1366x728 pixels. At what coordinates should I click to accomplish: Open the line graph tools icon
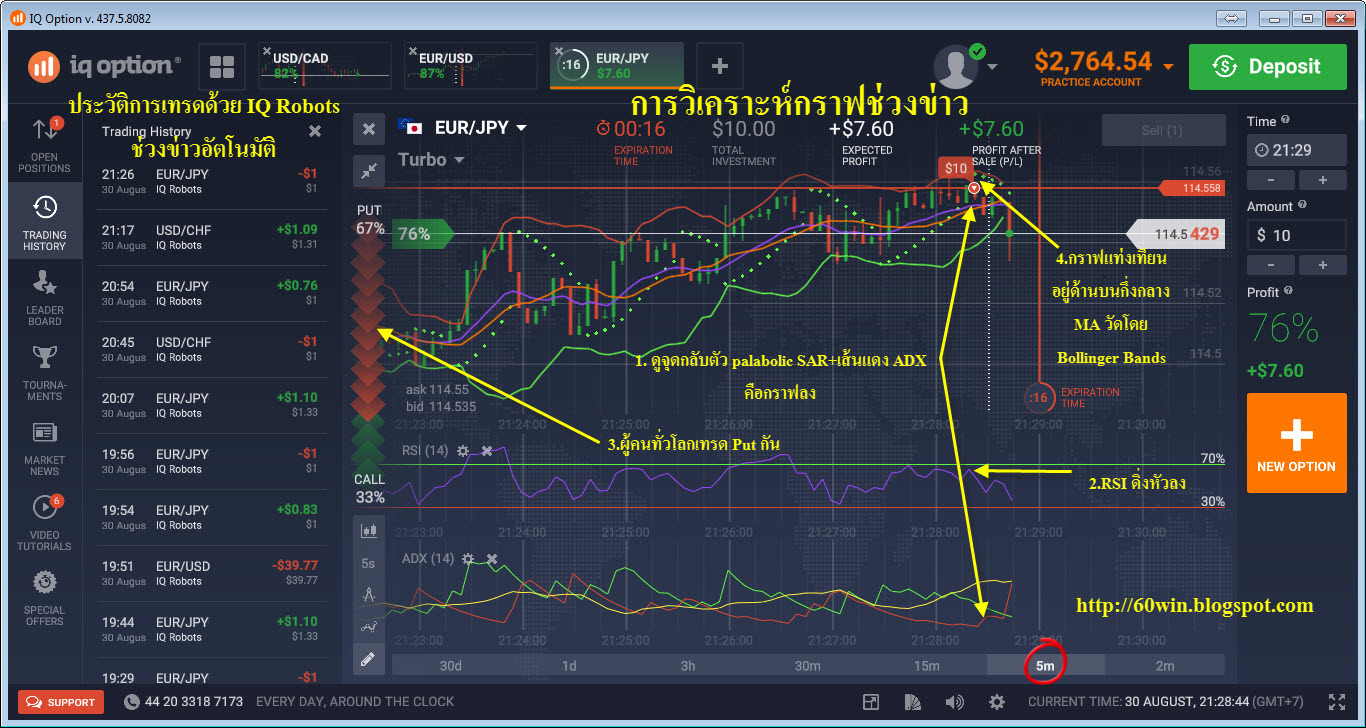[368, 627]
